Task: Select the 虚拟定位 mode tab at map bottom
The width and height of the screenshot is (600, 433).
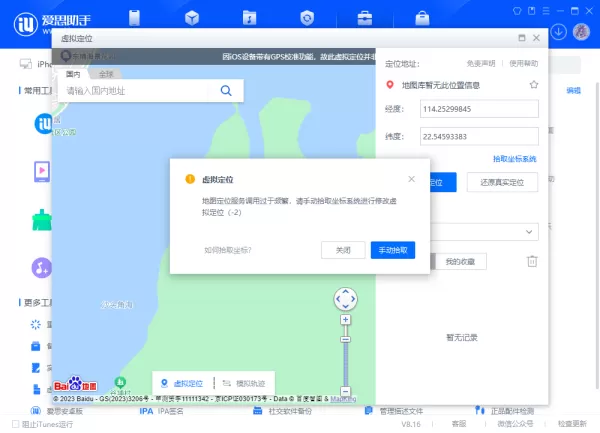Action: click(x=182, y=383)
